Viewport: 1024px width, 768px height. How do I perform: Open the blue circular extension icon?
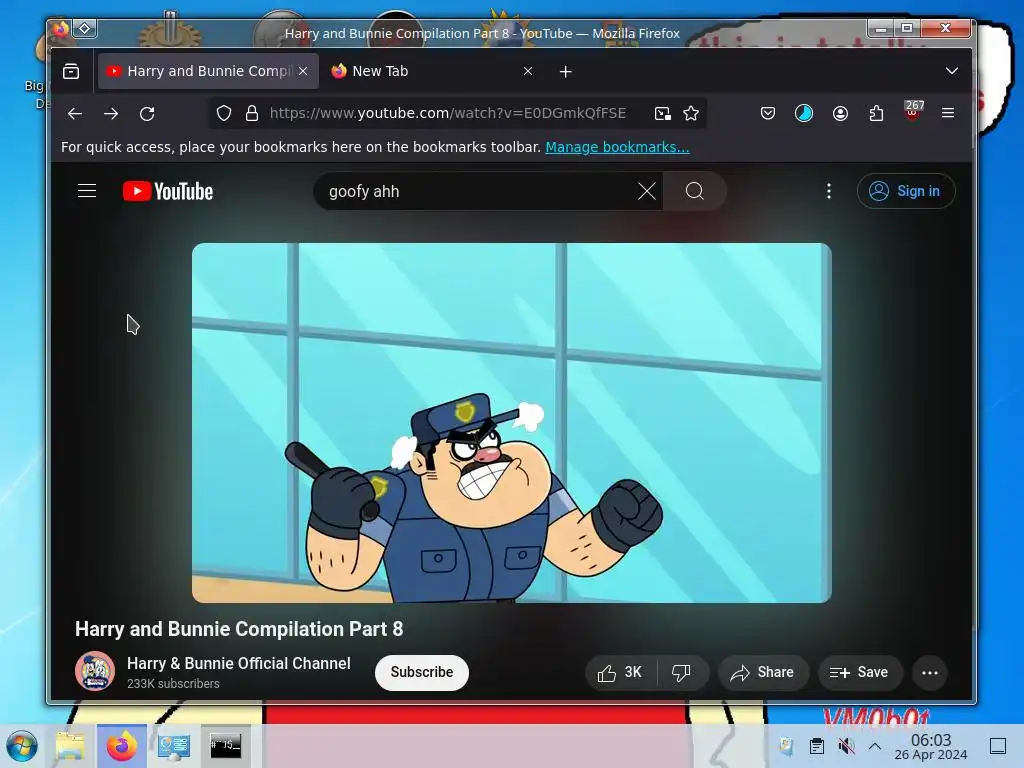click(x=804, y=114)
